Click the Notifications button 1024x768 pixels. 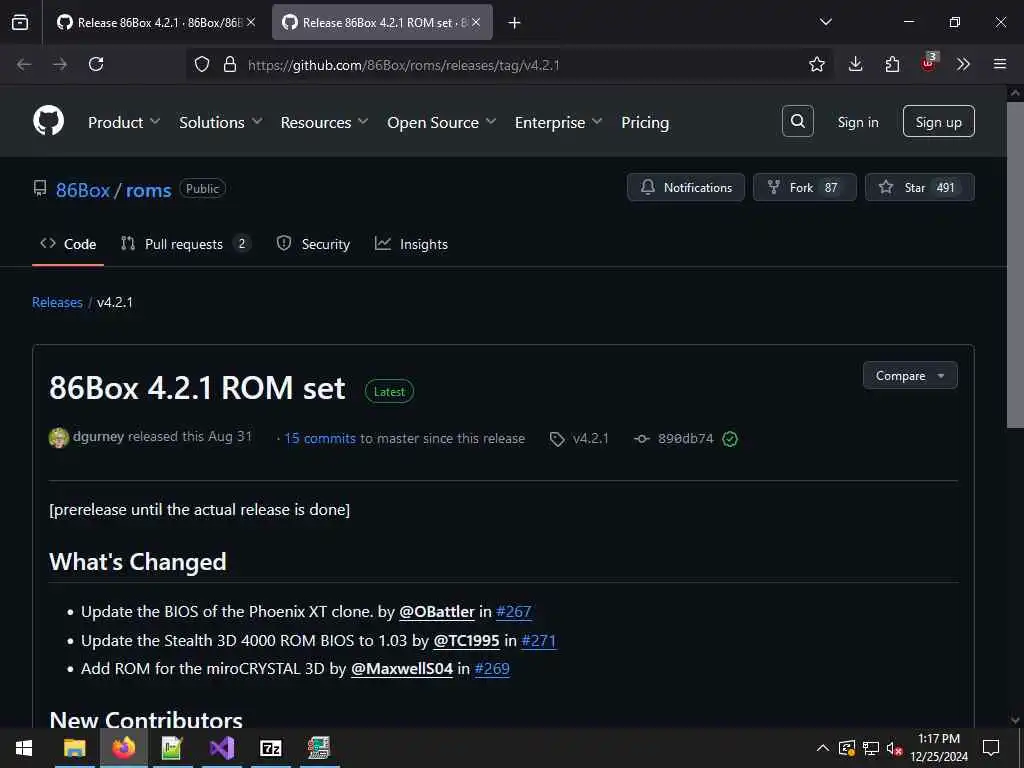coord(686,187)
